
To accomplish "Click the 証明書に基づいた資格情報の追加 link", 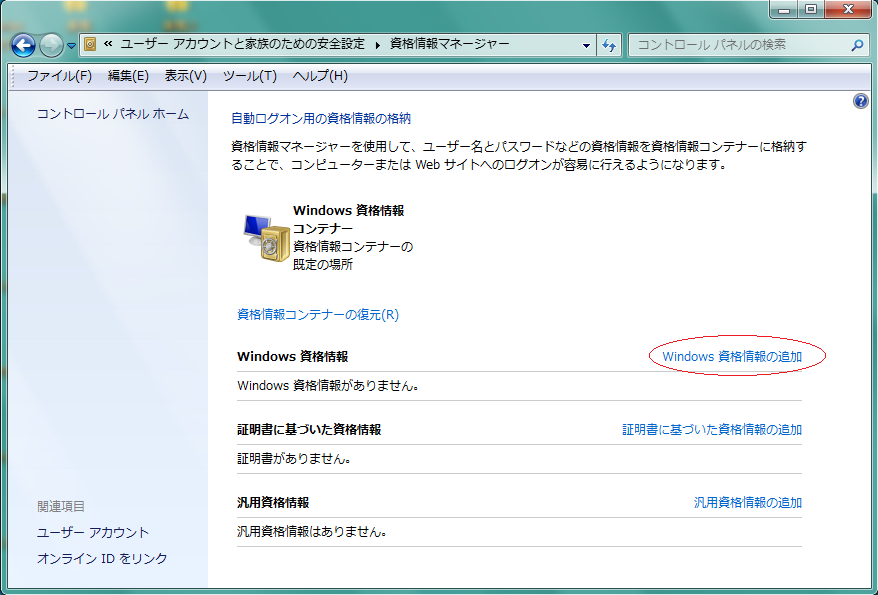I will pyautogui.click(x=712, y=430).
